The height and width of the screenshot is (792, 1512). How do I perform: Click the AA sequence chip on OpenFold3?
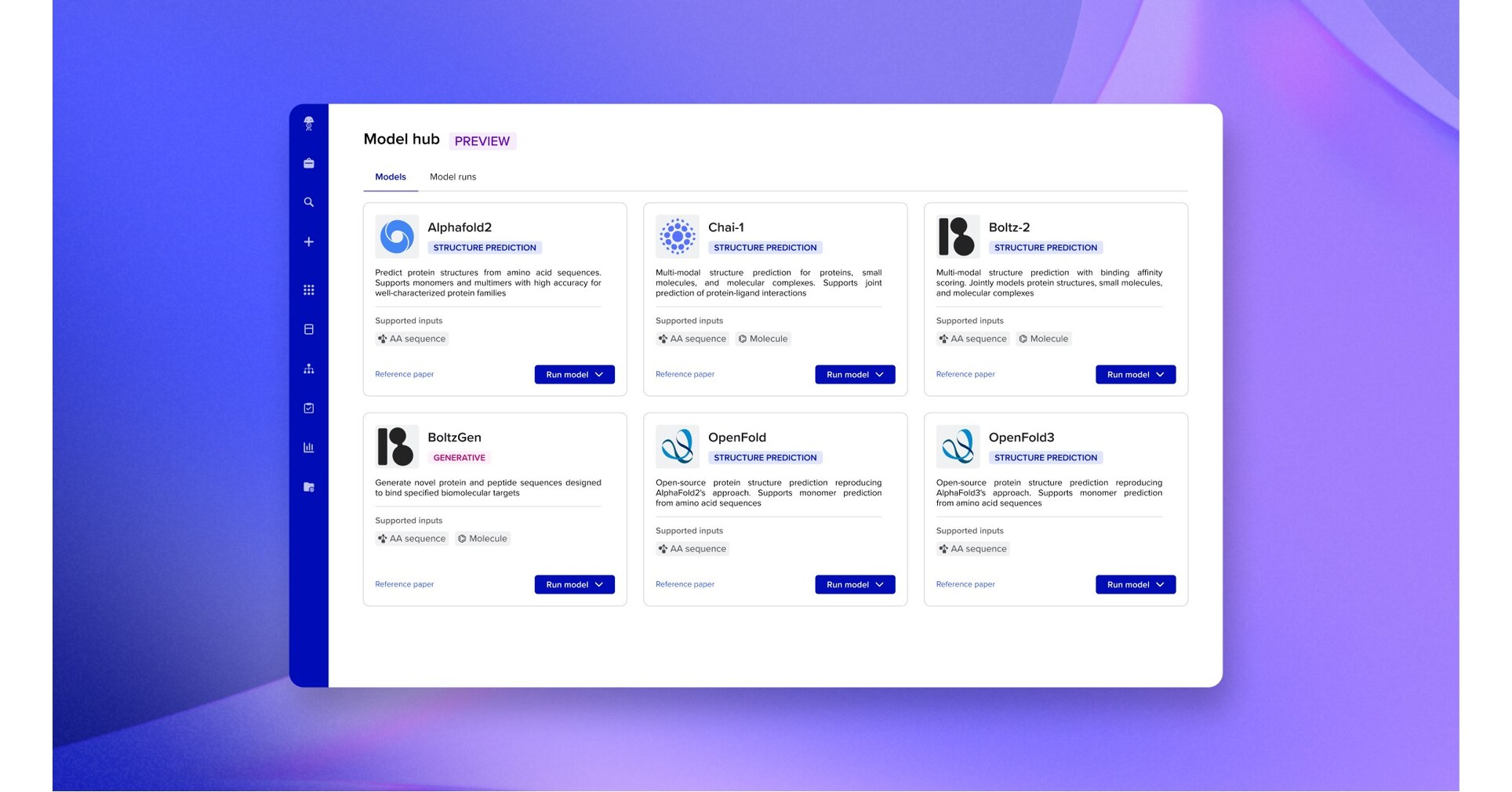[x=973, y=550]
